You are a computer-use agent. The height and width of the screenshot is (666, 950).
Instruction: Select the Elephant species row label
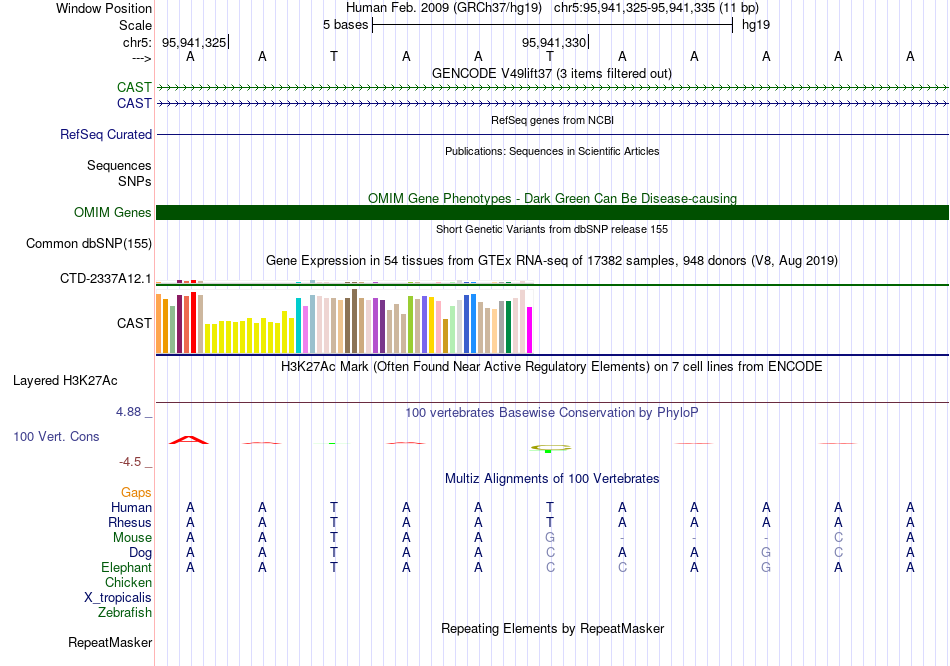point(126,568)
